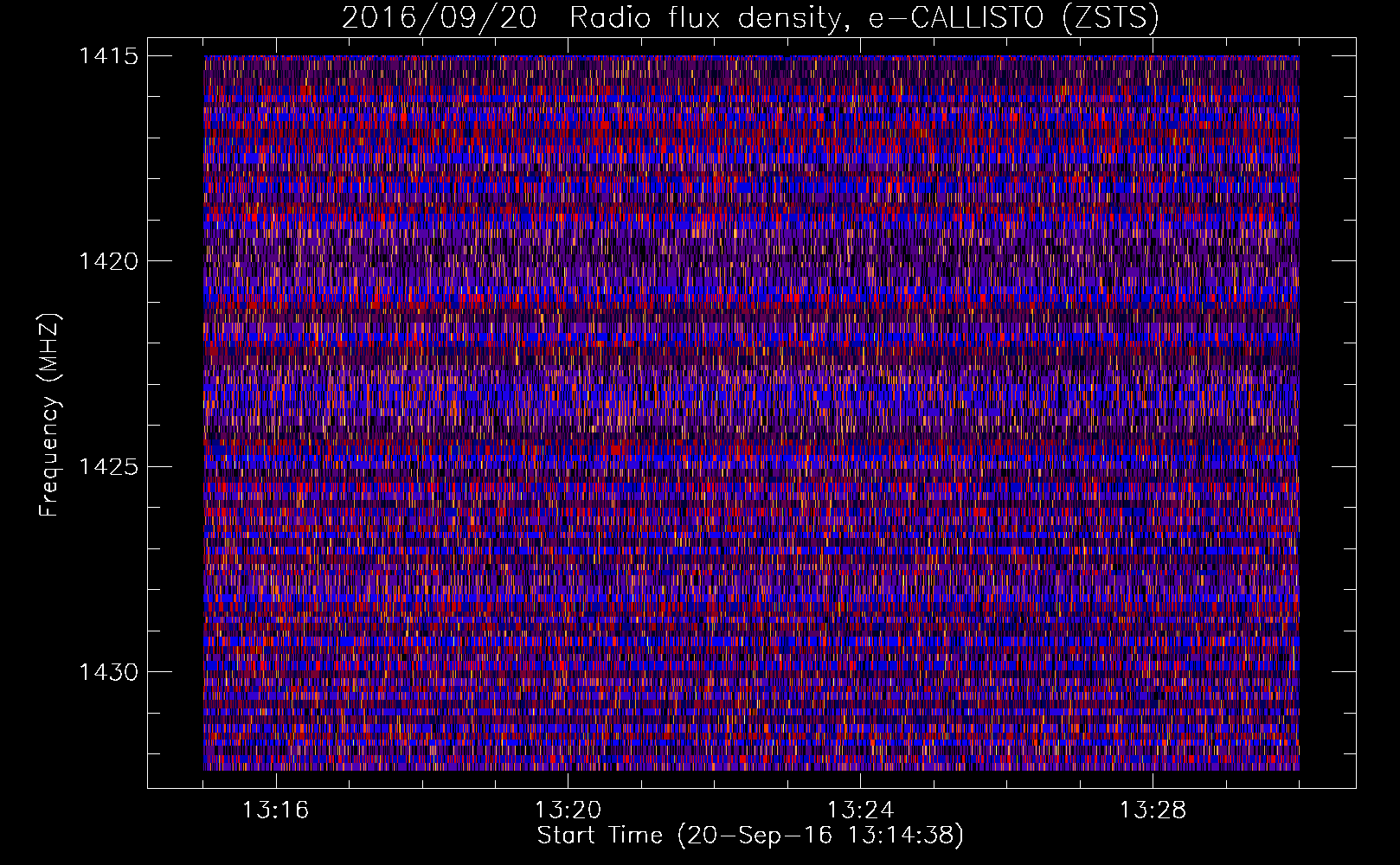Click the '1430' frequency axis label
This screenshot has width=1400, height=865.
pos(108,672)
